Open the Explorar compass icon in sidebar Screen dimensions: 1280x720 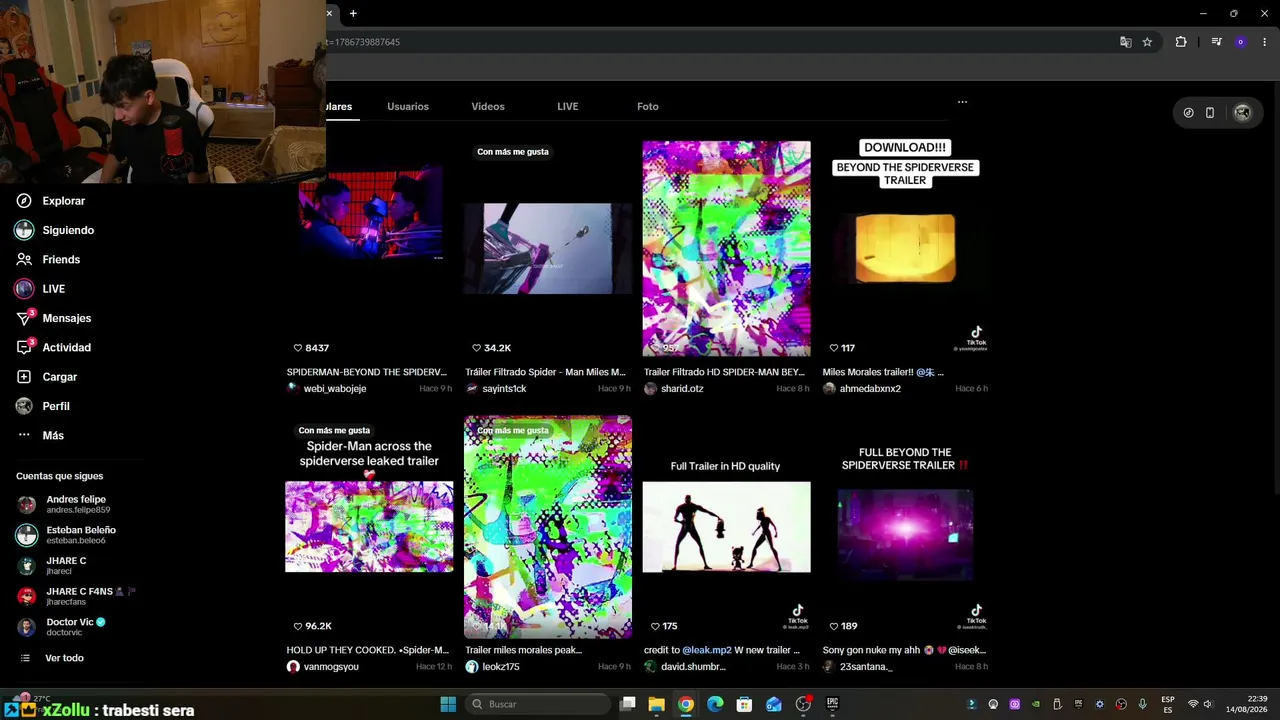click(24, 201)
